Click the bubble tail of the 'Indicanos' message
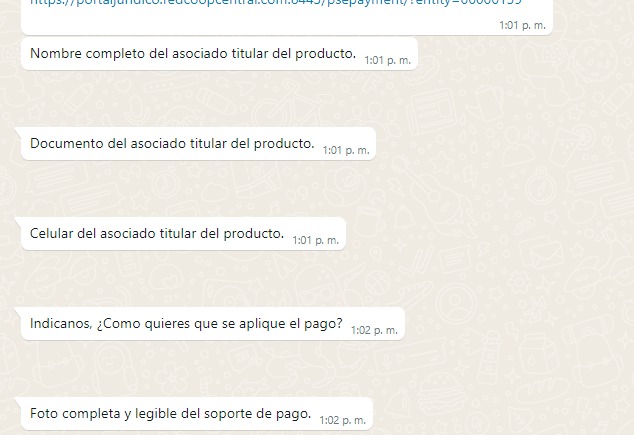The height and width of the screenshot is (435, 634). coord(18,312)
